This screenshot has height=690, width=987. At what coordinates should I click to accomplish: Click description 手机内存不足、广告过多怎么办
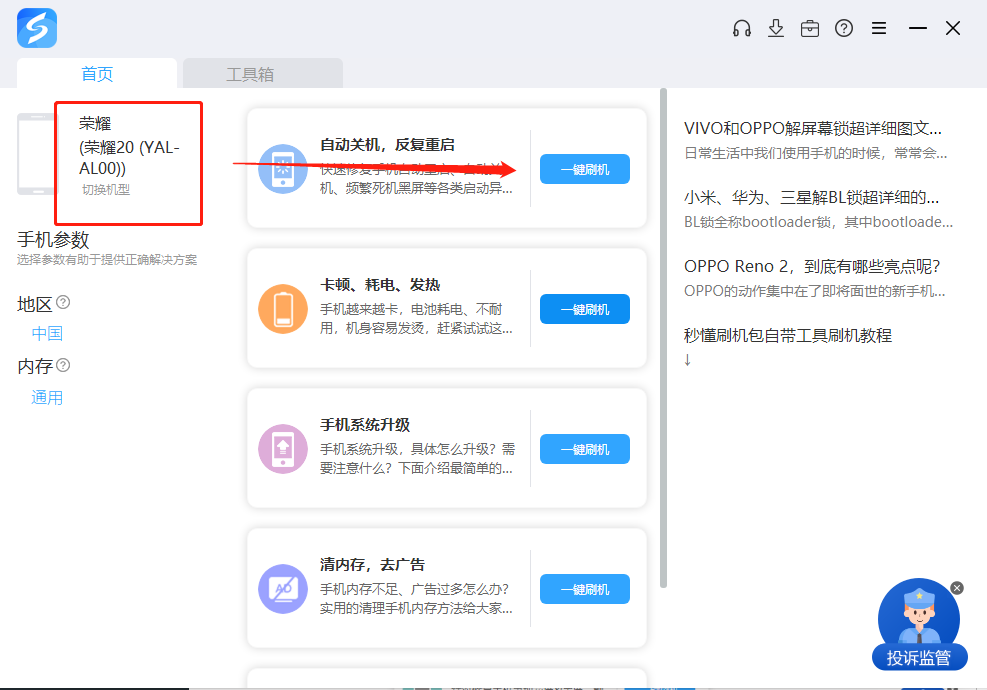click(x=416, y=598)
